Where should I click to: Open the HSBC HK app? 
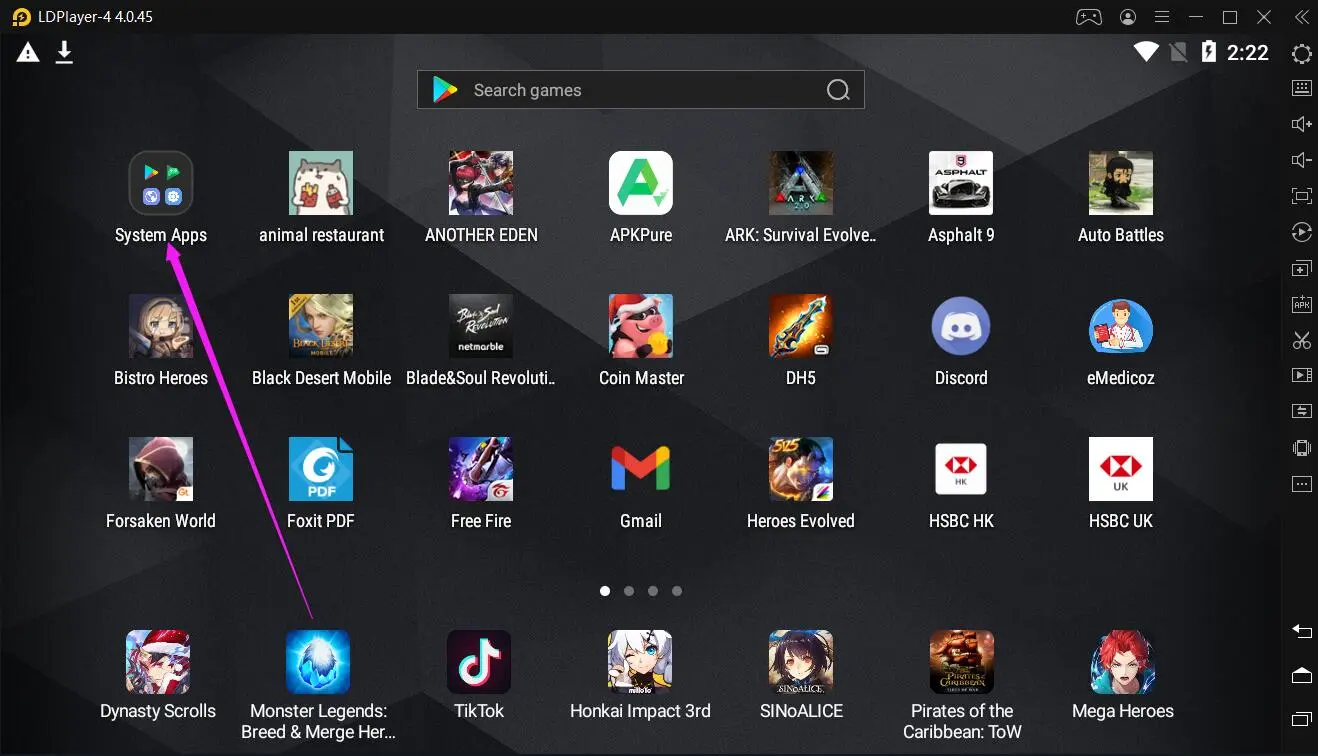click(961, 469)
